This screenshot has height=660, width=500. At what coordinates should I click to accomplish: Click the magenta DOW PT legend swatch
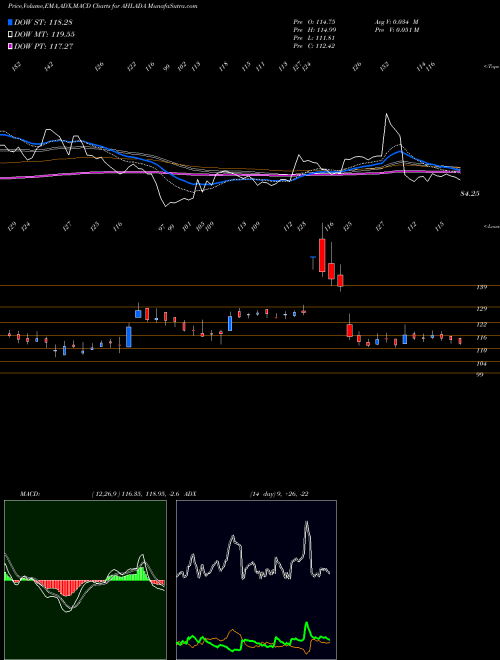click(x=10, y=46)
